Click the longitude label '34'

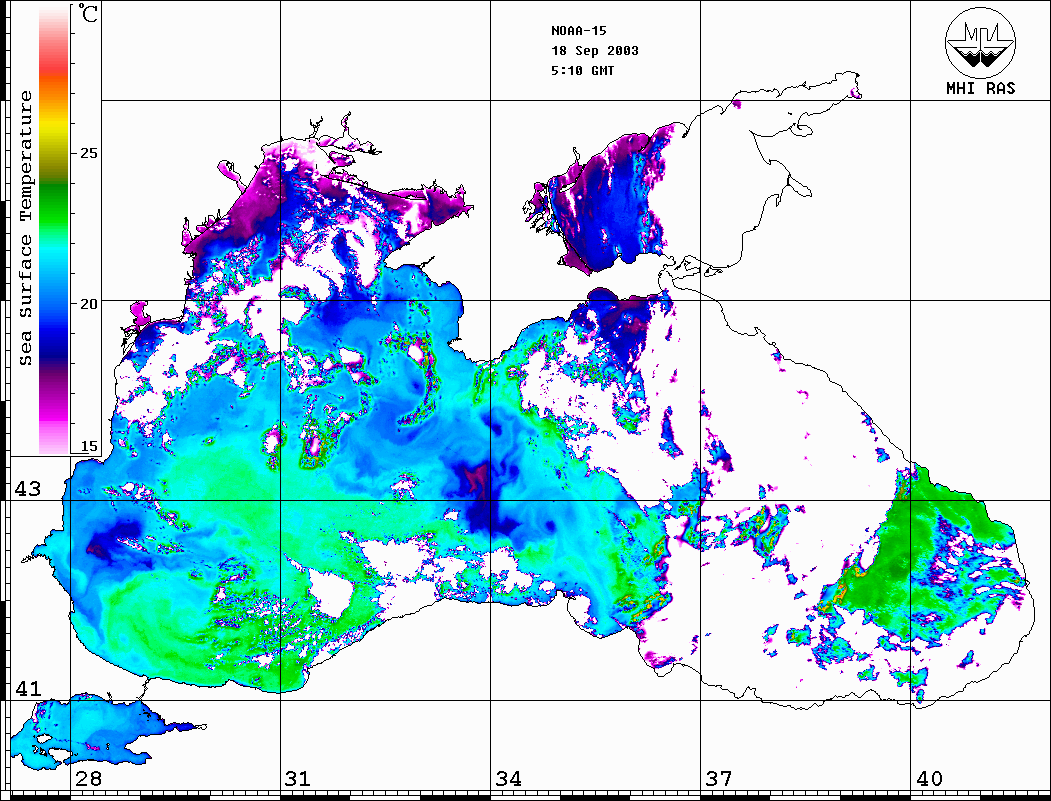(x=508, y=778)
